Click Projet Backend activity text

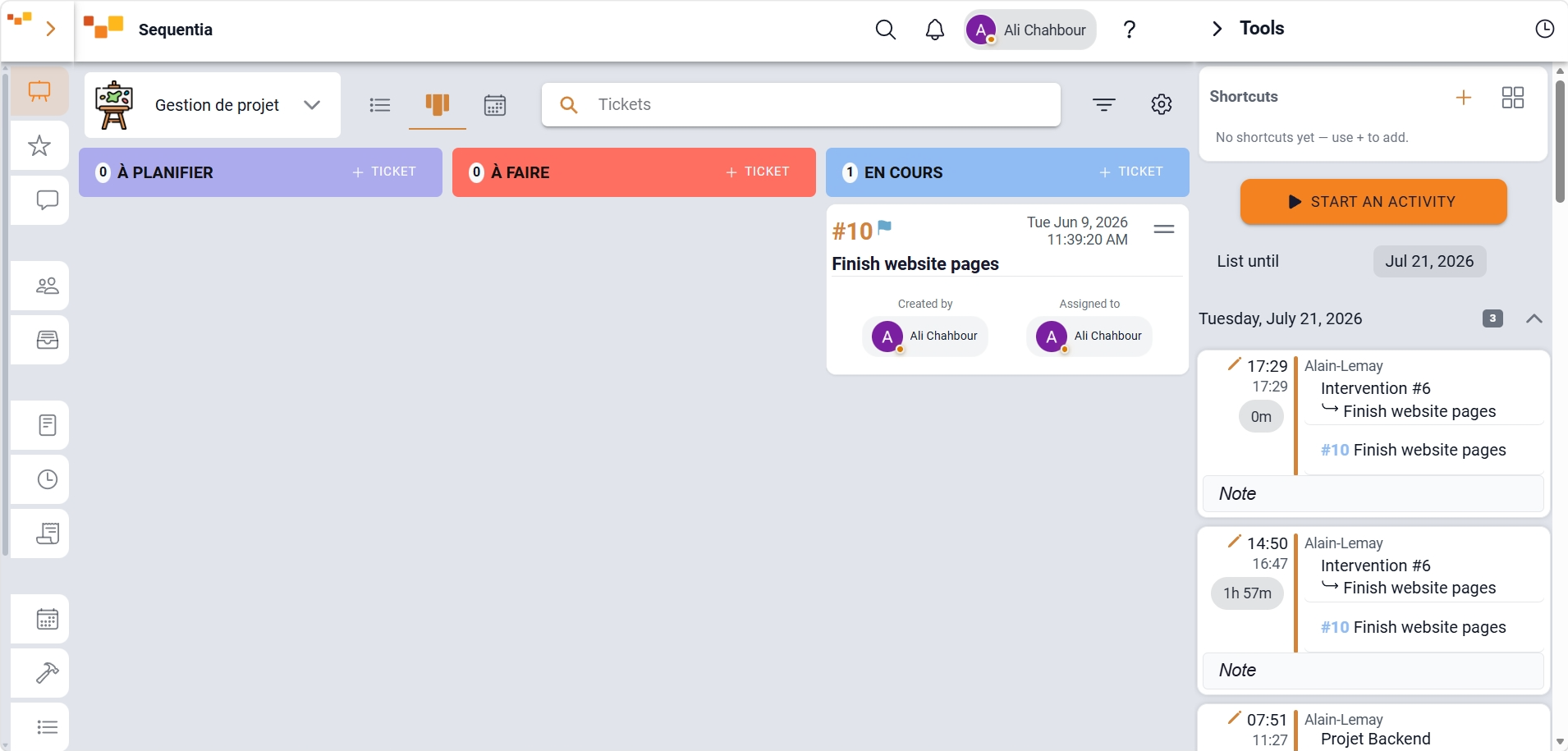[x=1375, y=739]
